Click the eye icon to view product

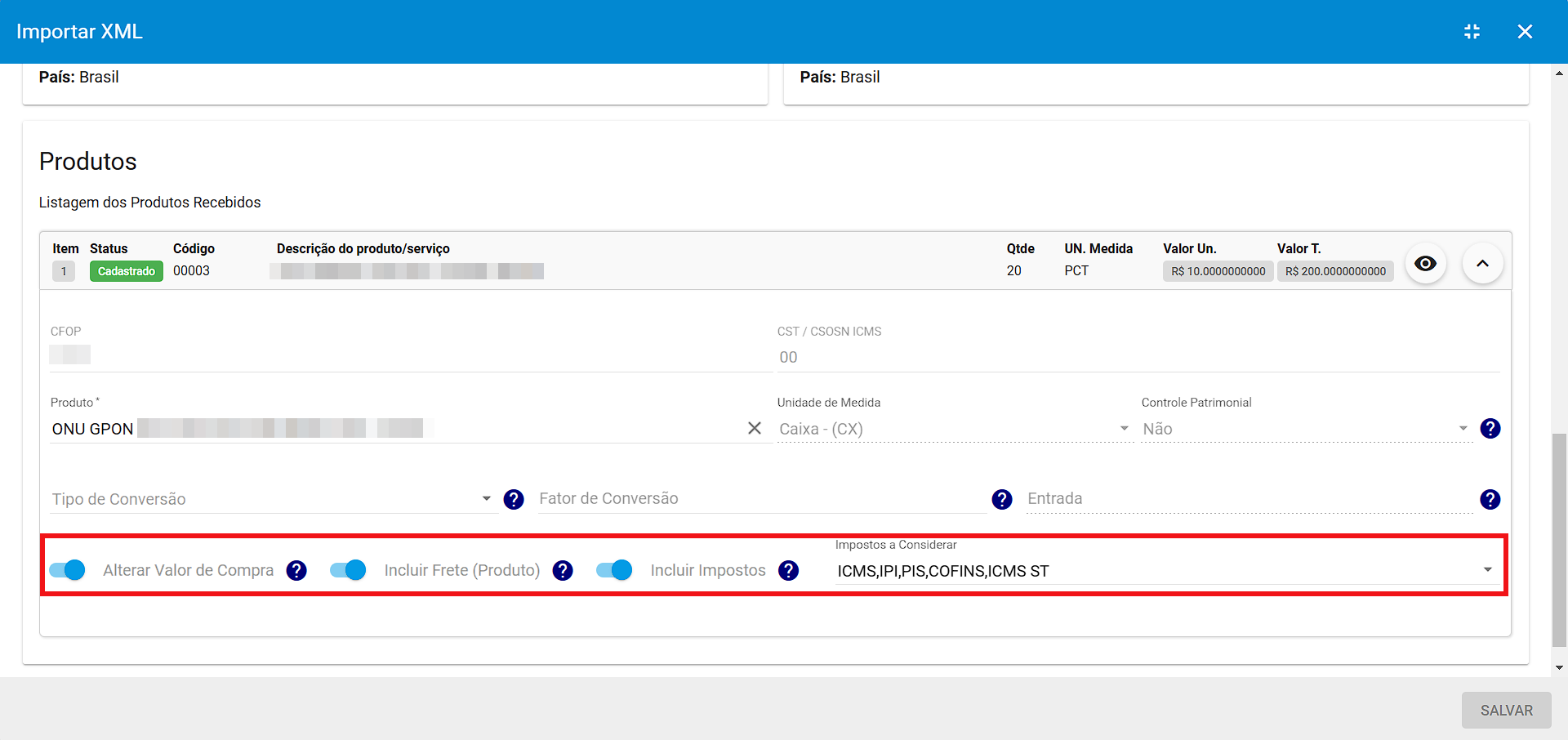pyautogui.click(x=1425, y=264)
